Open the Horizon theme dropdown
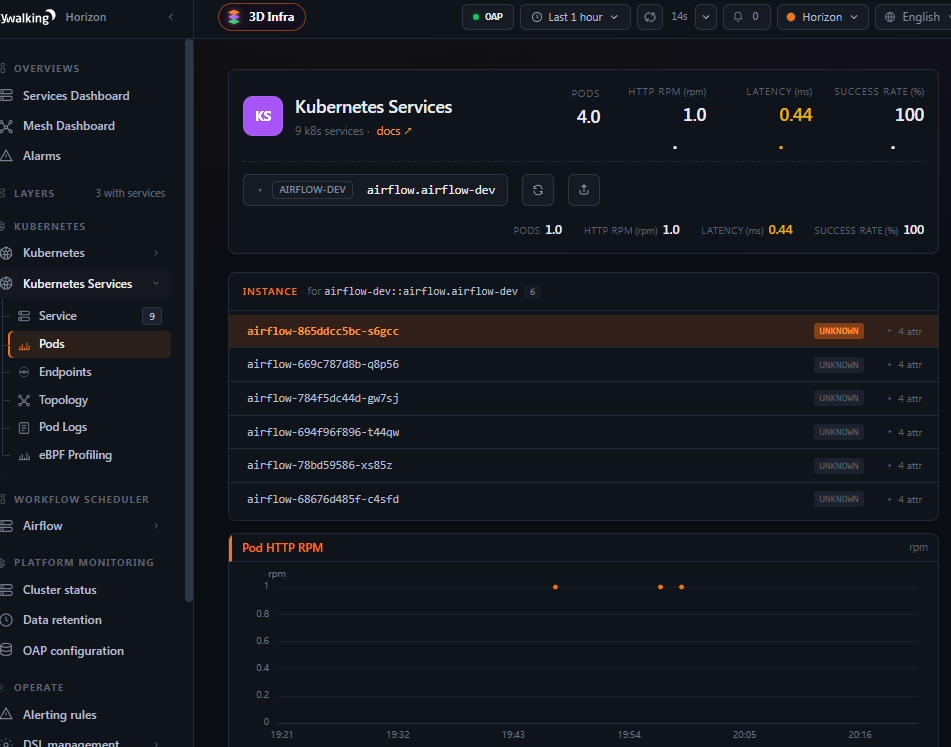 (x=822, y=17)
